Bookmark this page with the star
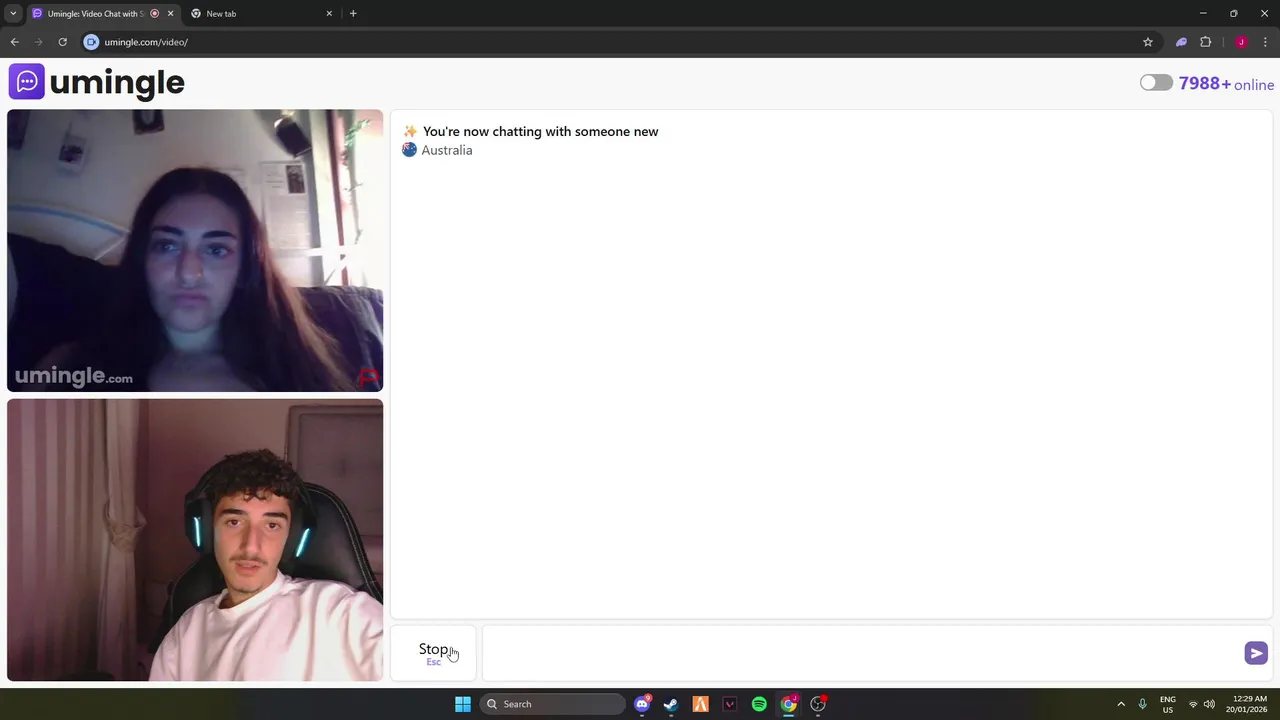Image resolution: width=1280 pixels, height=720 pixels. click(x=1148, y=42)
